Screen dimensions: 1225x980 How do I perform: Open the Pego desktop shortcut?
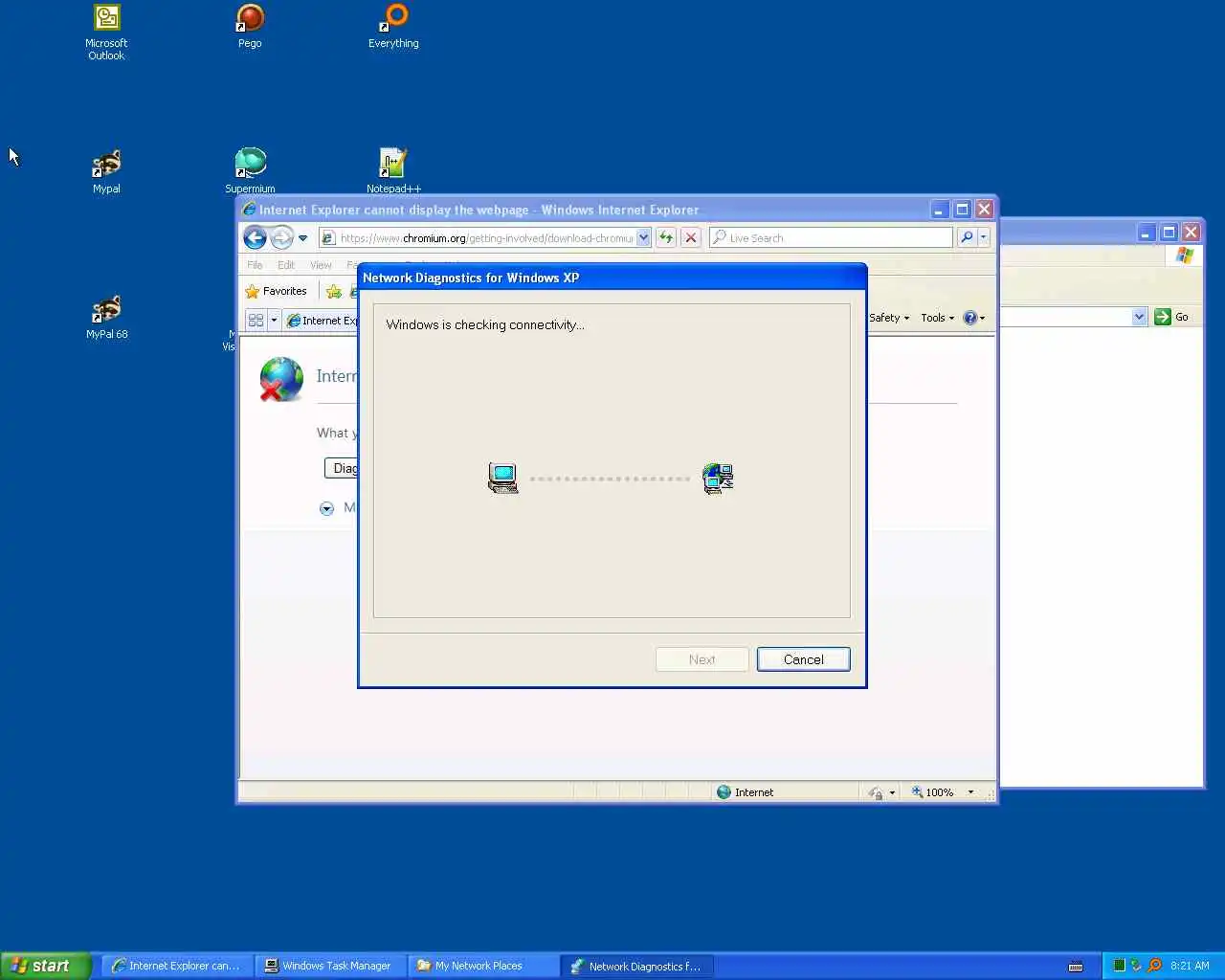250,26
